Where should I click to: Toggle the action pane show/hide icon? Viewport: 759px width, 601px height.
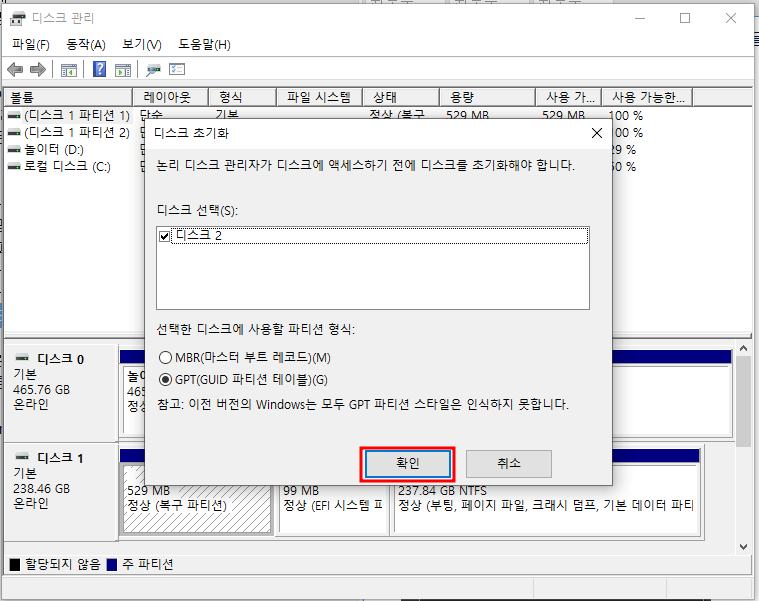pyautogui.click(x=123, y=70)
